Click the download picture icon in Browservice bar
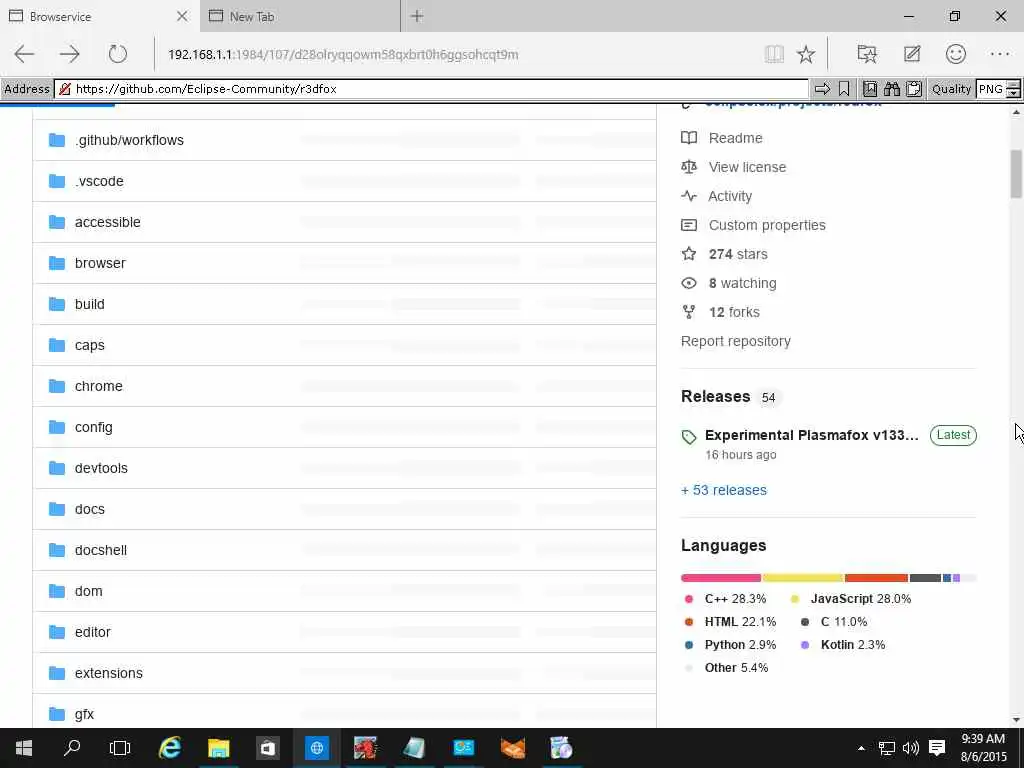Image resolution: width=1024 pixels, height=768 pixels. (x=870, y=89)
